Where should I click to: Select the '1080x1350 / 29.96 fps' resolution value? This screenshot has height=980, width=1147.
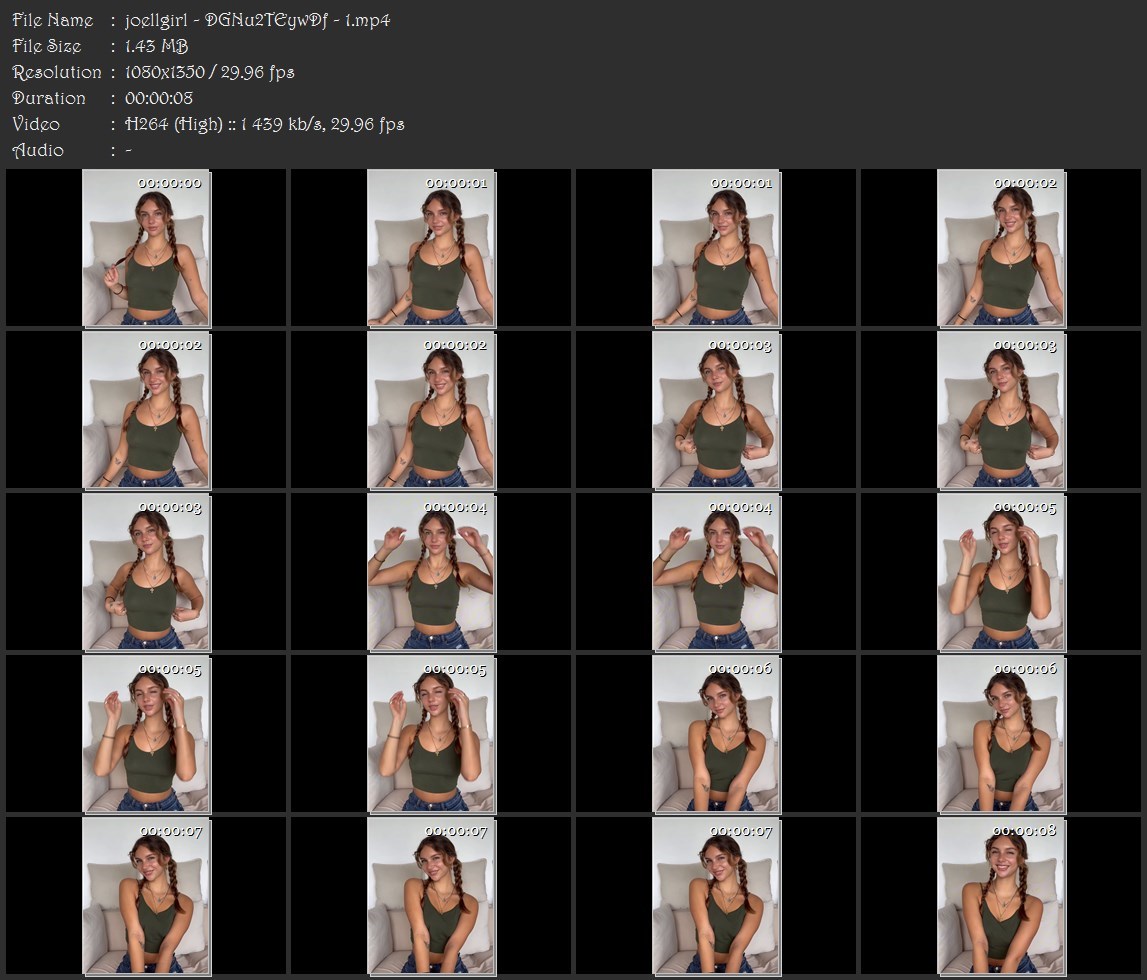(x=209, y=72)
